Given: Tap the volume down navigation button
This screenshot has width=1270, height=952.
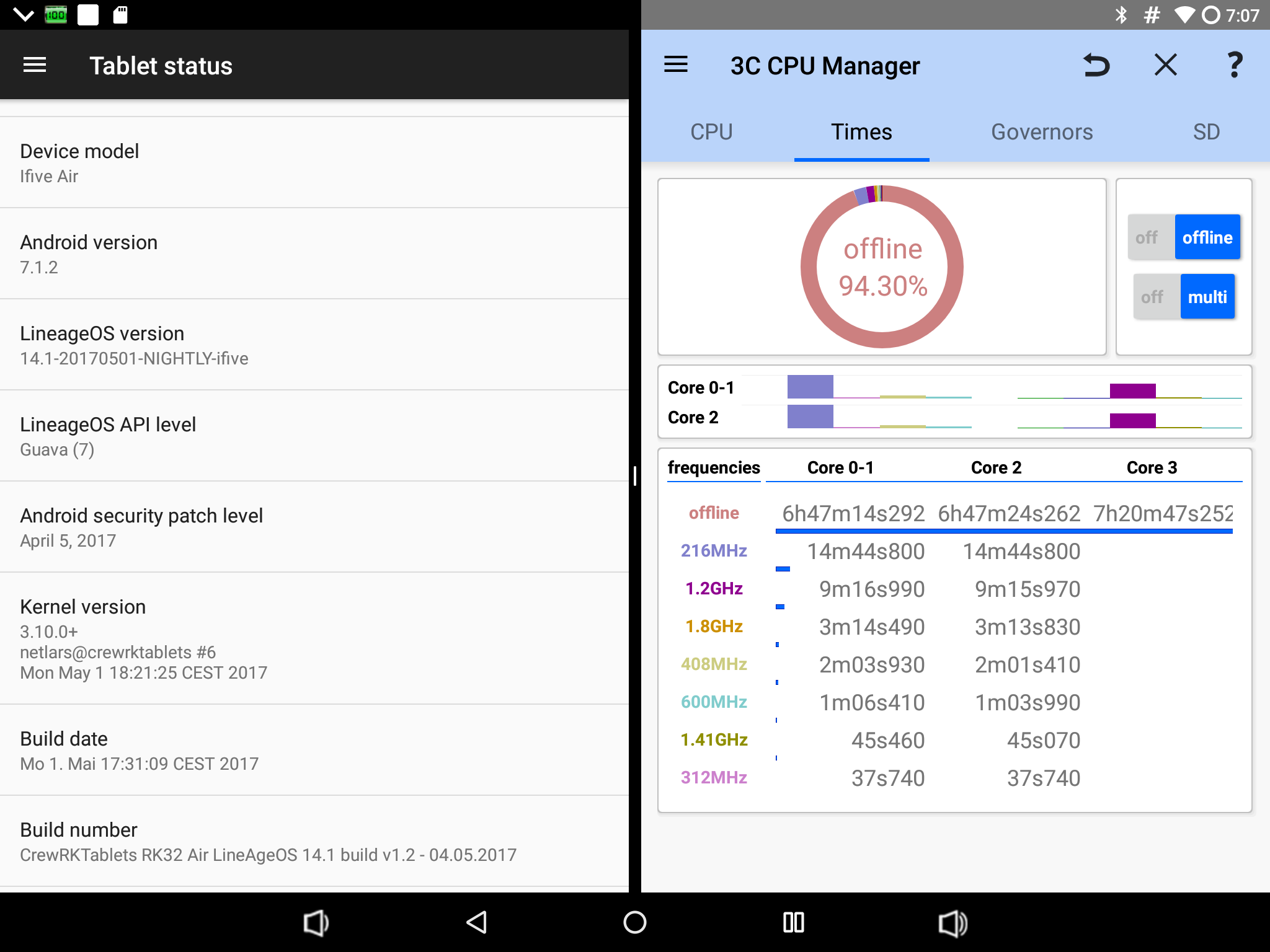Looking at the screenshot, I should point(316,923).
